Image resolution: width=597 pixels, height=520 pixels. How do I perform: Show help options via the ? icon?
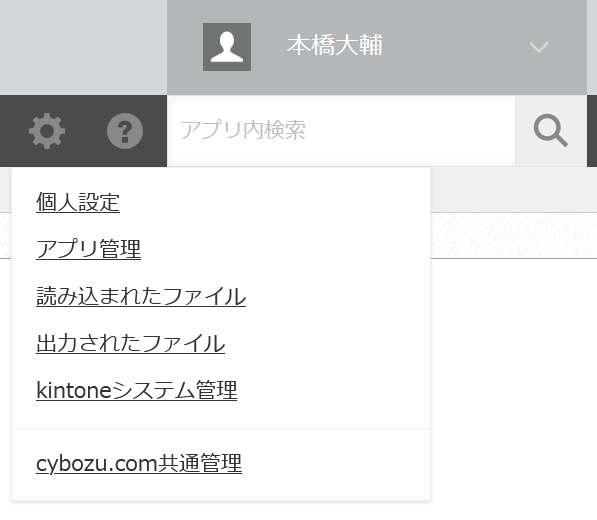pyautogui.click(x=125, y=131)
